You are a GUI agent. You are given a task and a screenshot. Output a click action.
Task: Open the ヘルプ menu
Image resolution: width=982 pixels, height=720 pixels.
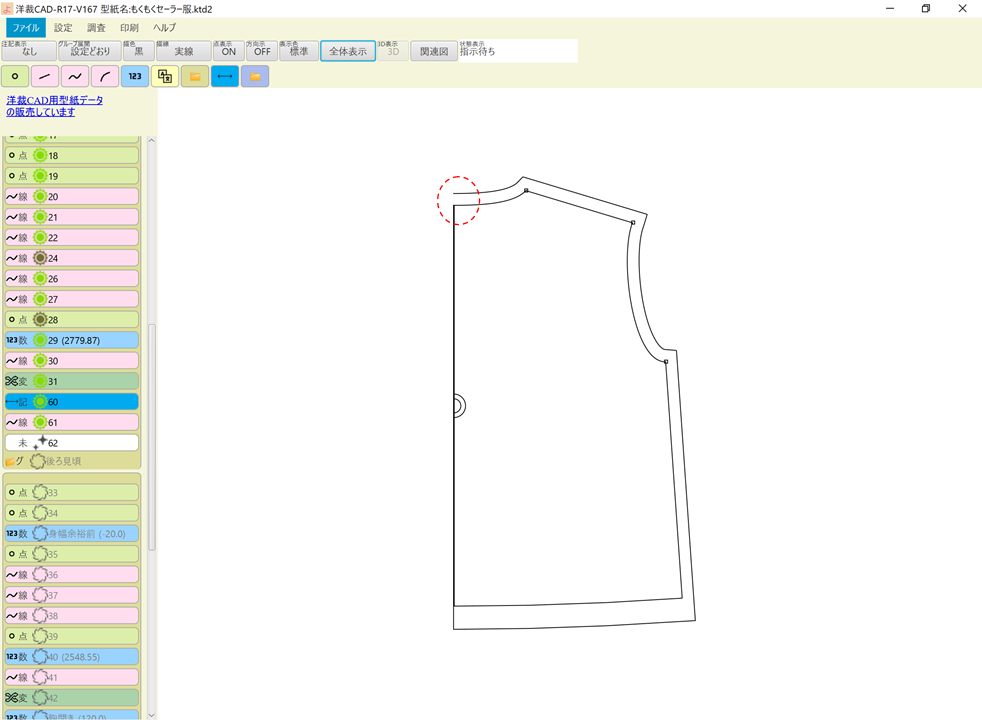[x=165, y=28]
